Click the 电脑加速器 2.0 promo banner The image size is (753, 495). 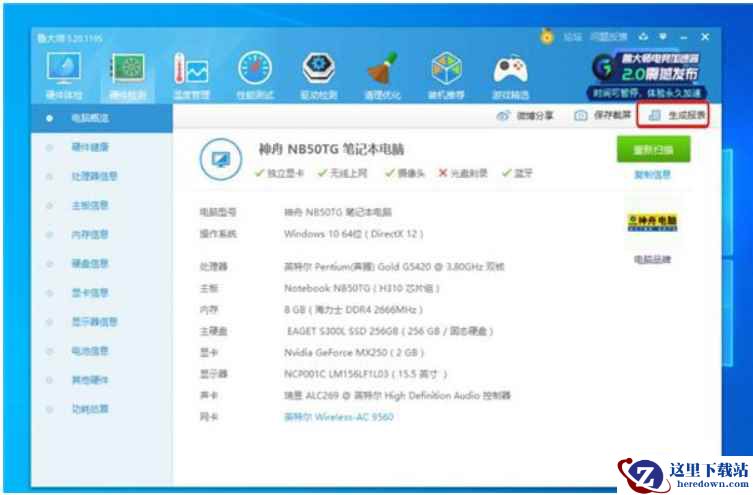pyautogui.click(x=647, y=74)
